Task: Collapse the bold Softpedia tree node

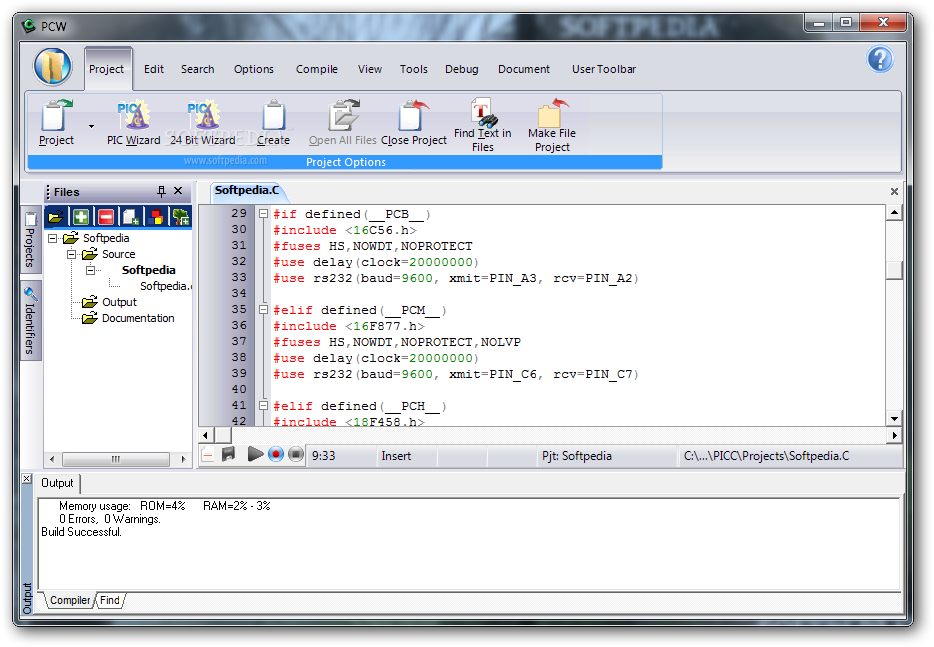Action: tap(91, 270)
